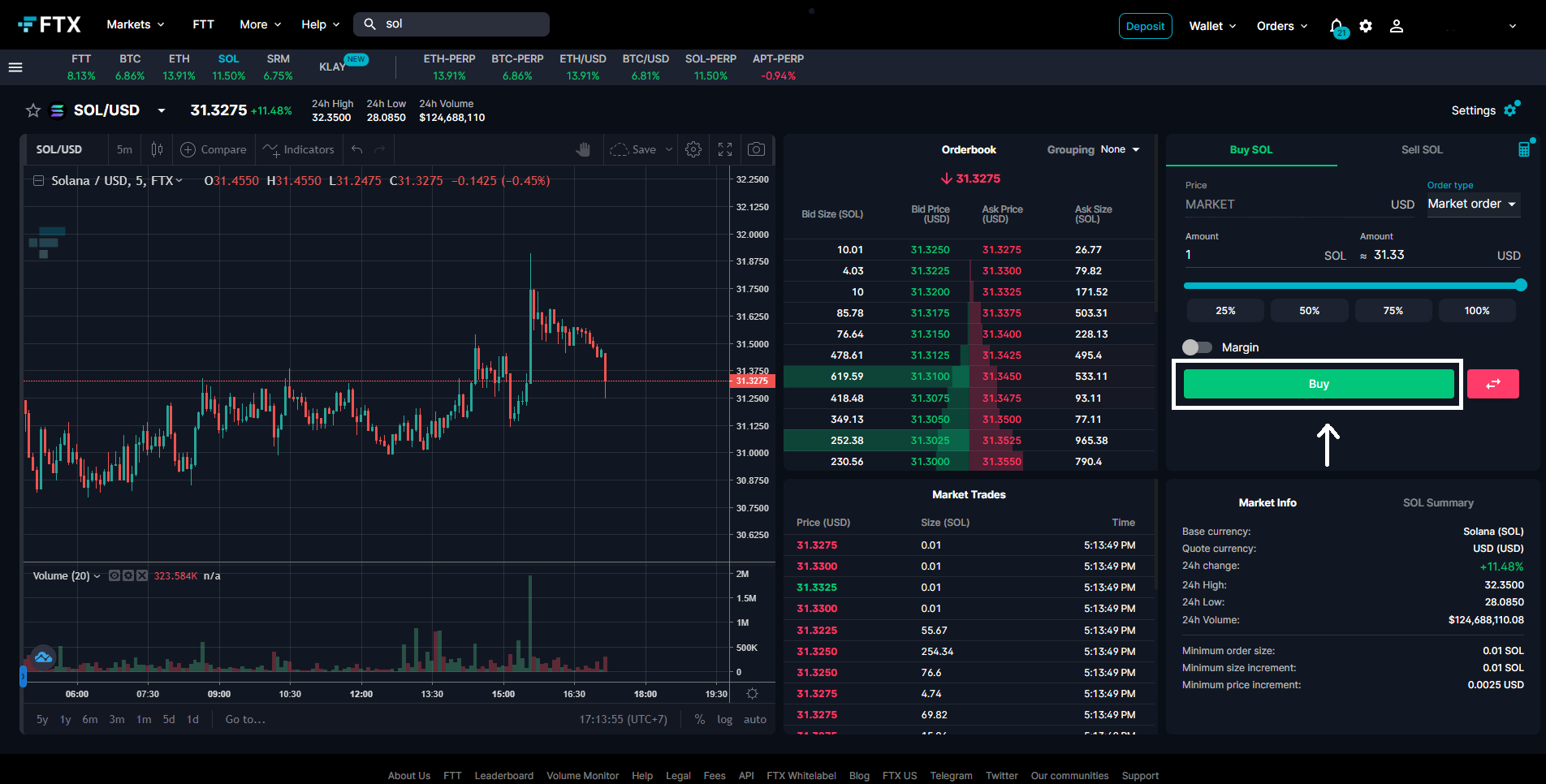Set order amount to 25%
1546x784 pixels.
1225,311
